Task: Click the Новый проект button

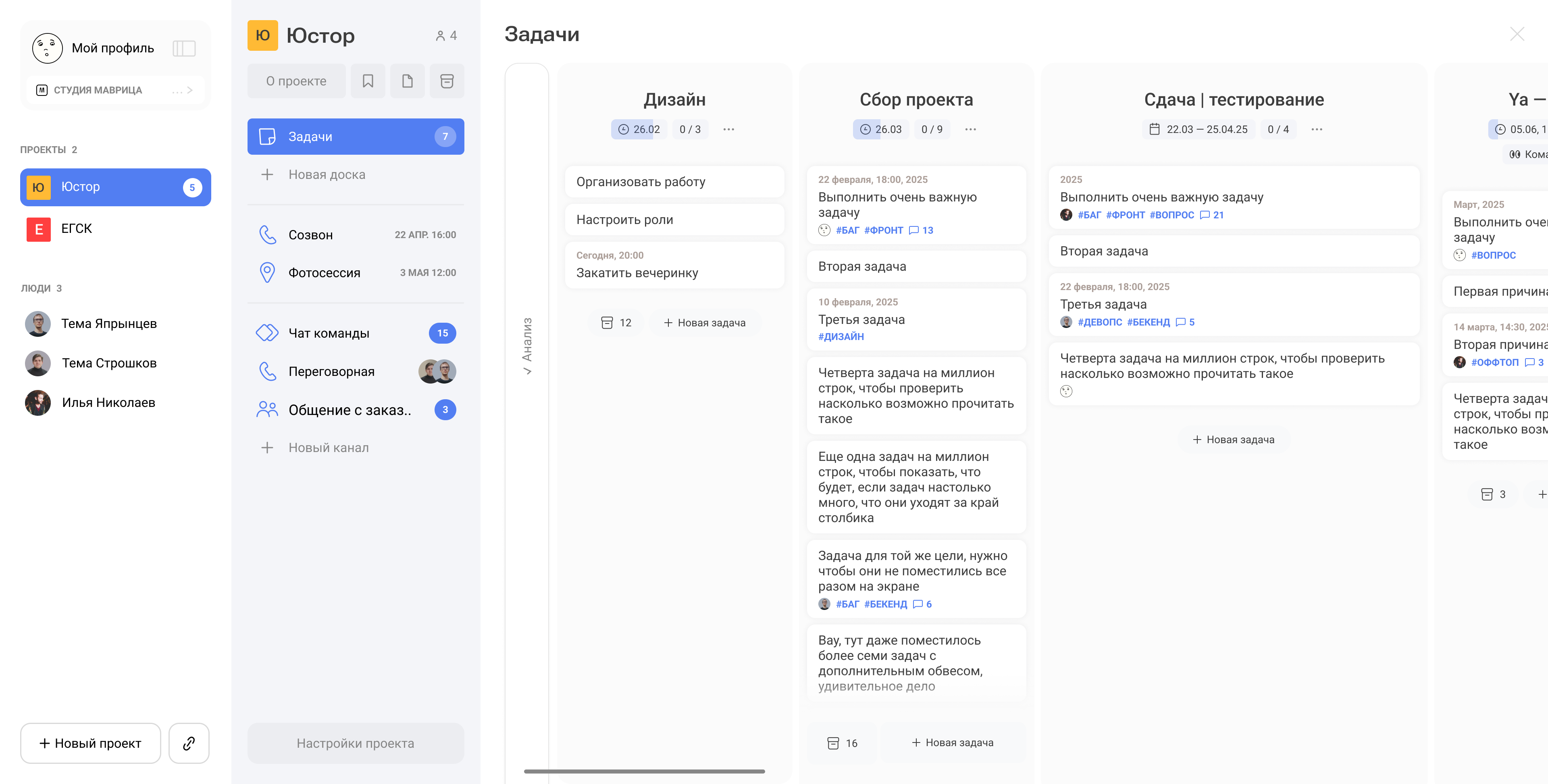Action: click(x=91, y=743)
